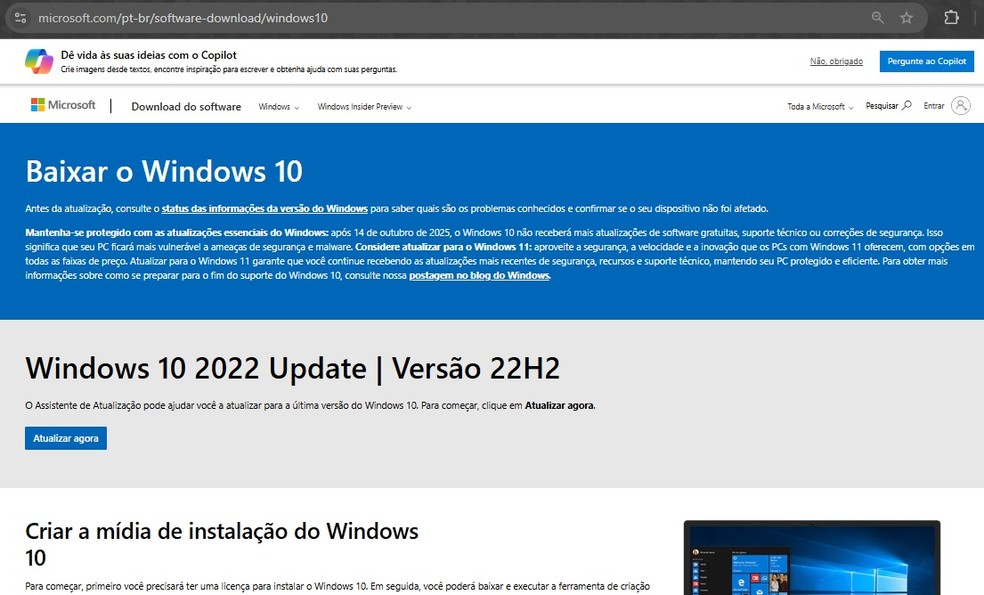984x595 pixels.
Task: Expand the Toda a Microsoft menu
Action: click(x=820, y=107)
